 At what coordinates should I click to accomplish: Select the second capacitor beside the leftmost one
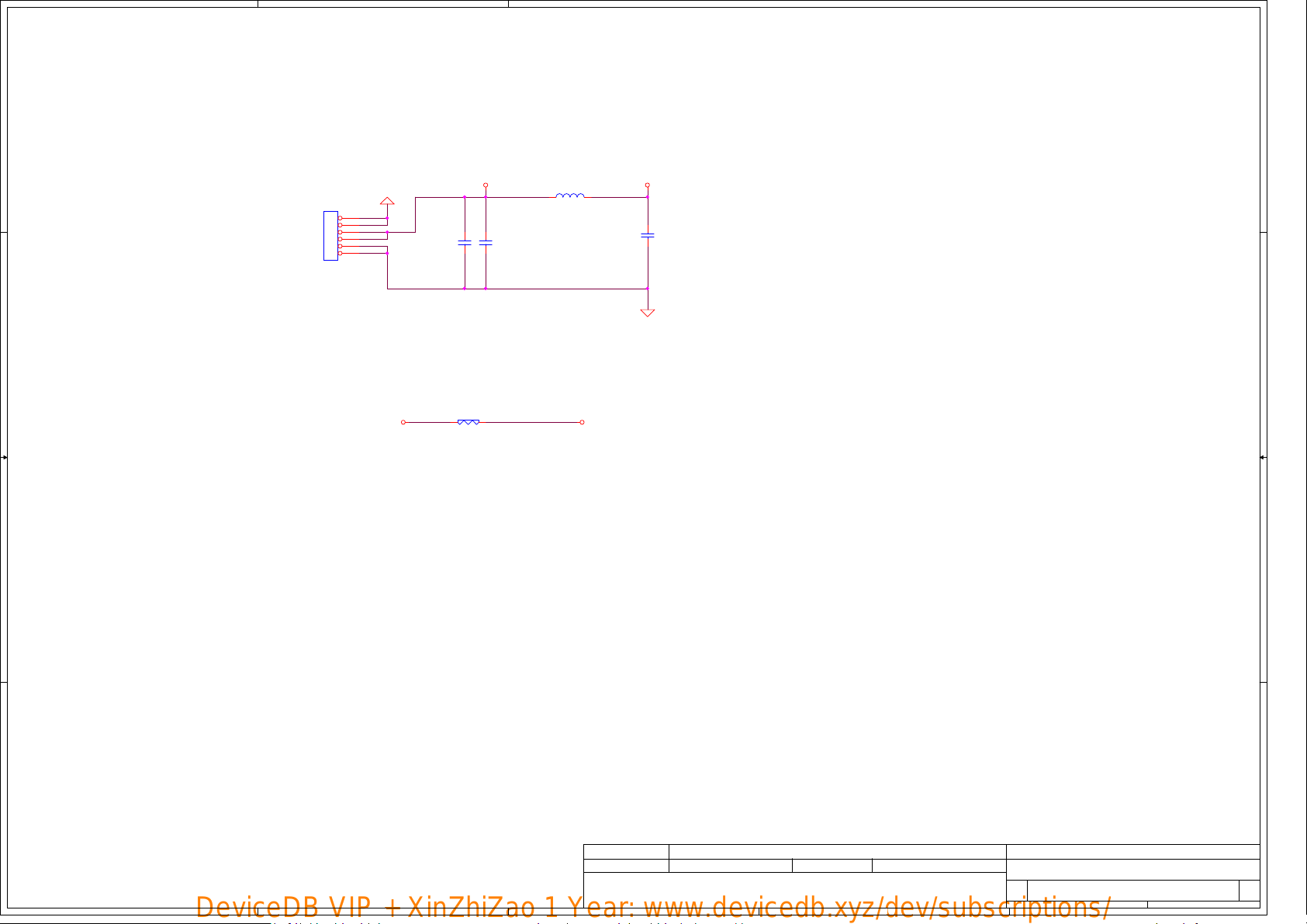tap(486, 243)
